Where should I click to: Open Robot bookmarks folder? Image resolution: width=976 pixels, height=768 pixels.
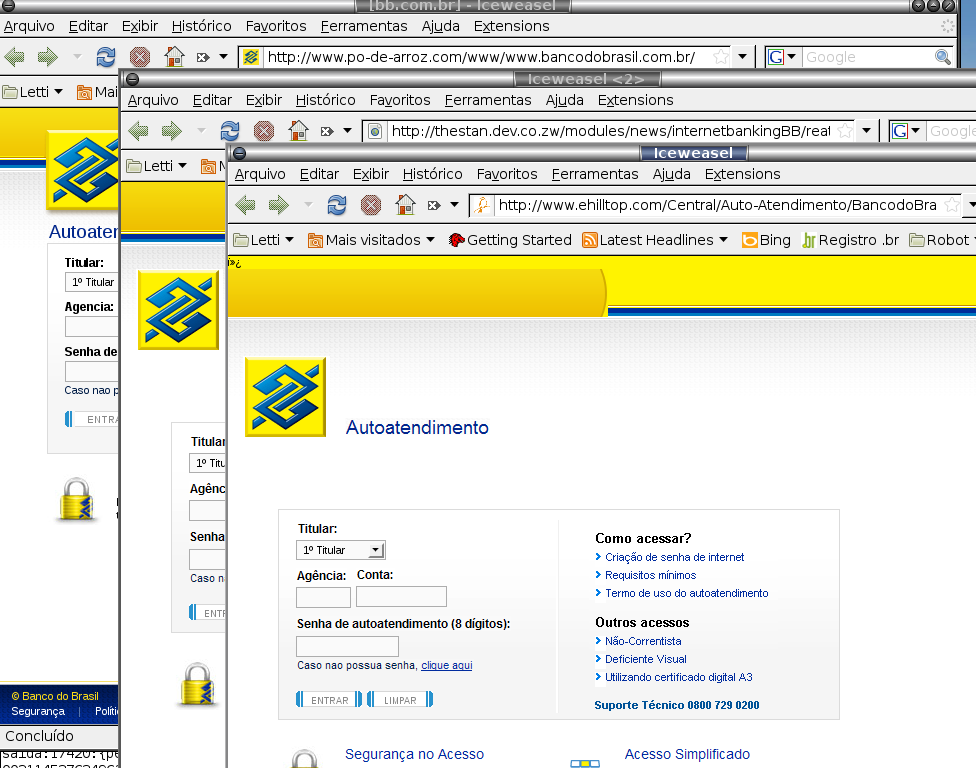click(x=941, y=240)
